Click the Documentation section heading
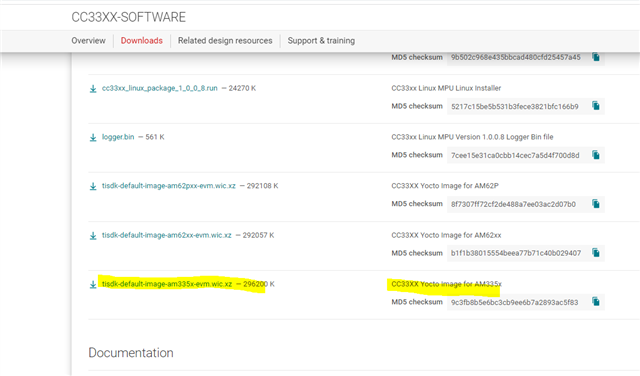 tap(131, 353)
